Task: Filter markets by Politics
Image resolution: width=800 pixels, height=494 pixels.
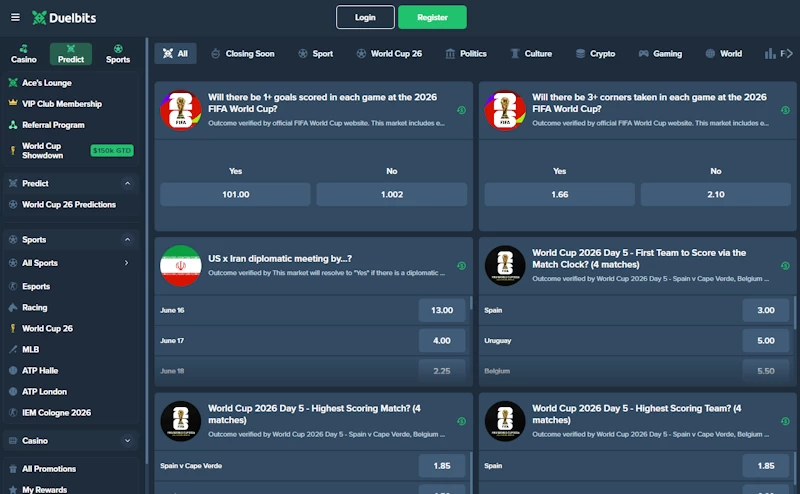Action: pyautogui.click(x=466, y=54)
